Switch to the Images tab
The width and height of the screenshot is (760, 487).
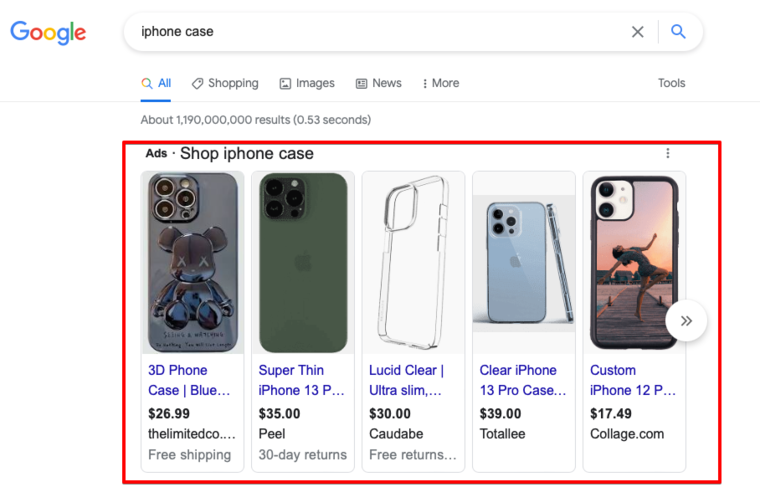(307, 83)
